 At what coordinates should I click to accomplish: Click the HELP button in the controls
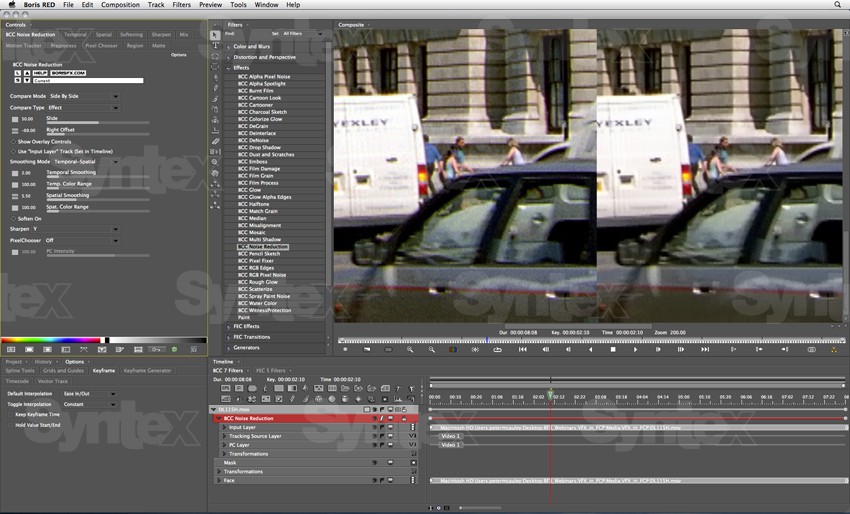click(39, 73)
